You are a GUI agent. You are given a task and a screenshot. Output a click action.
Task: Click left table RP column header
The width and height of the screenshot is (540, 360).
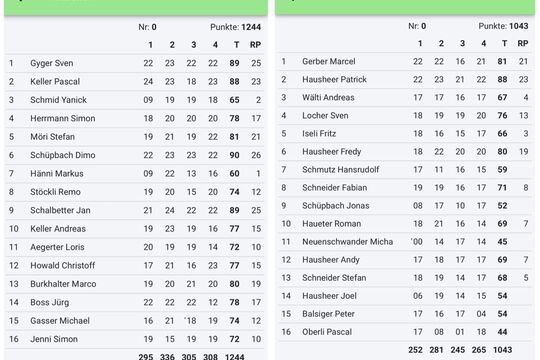click(255, 45)
